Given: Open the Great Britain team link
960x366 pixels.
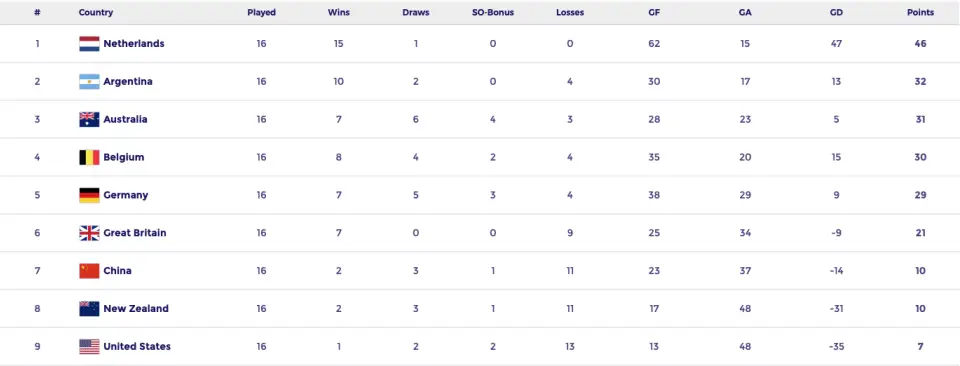Looking at the screenshot, I should coord(135,233).
